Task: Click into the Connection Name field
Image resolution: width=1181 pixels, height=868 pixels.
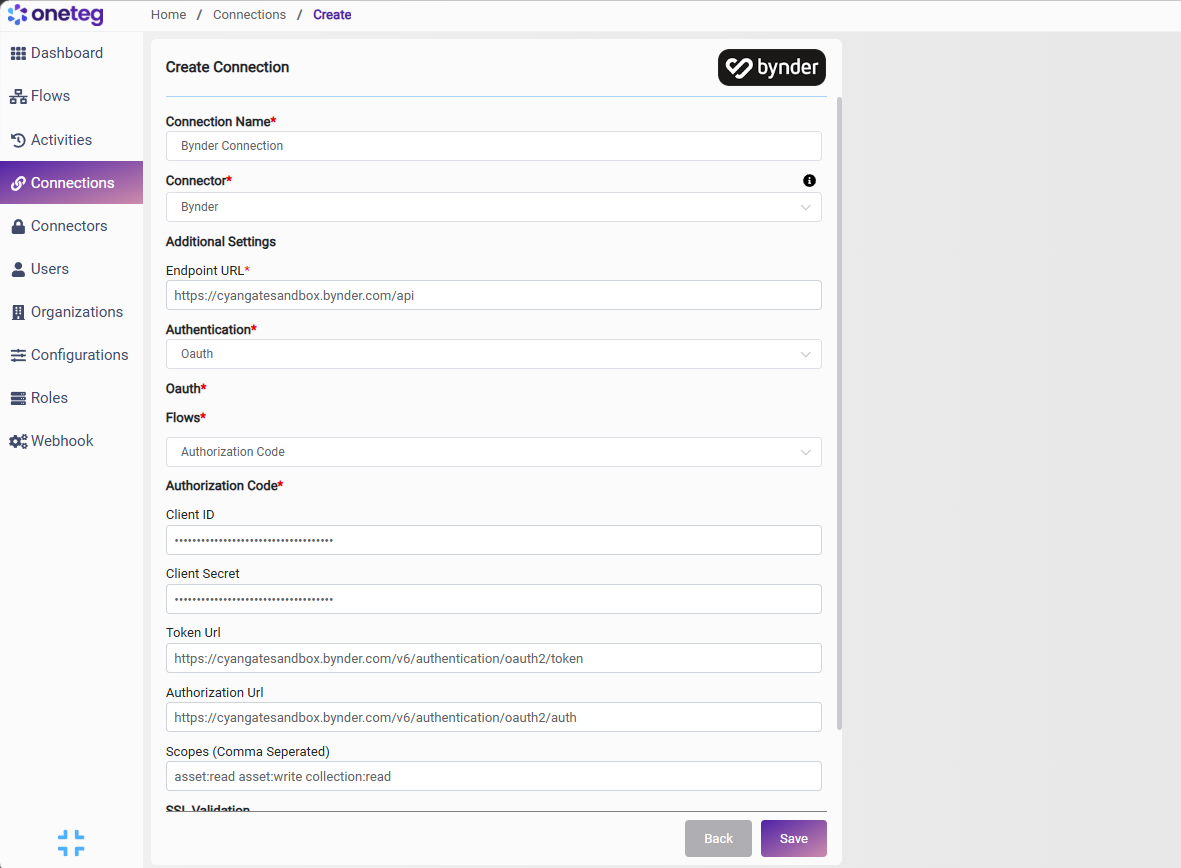Action: click(493, 146)
